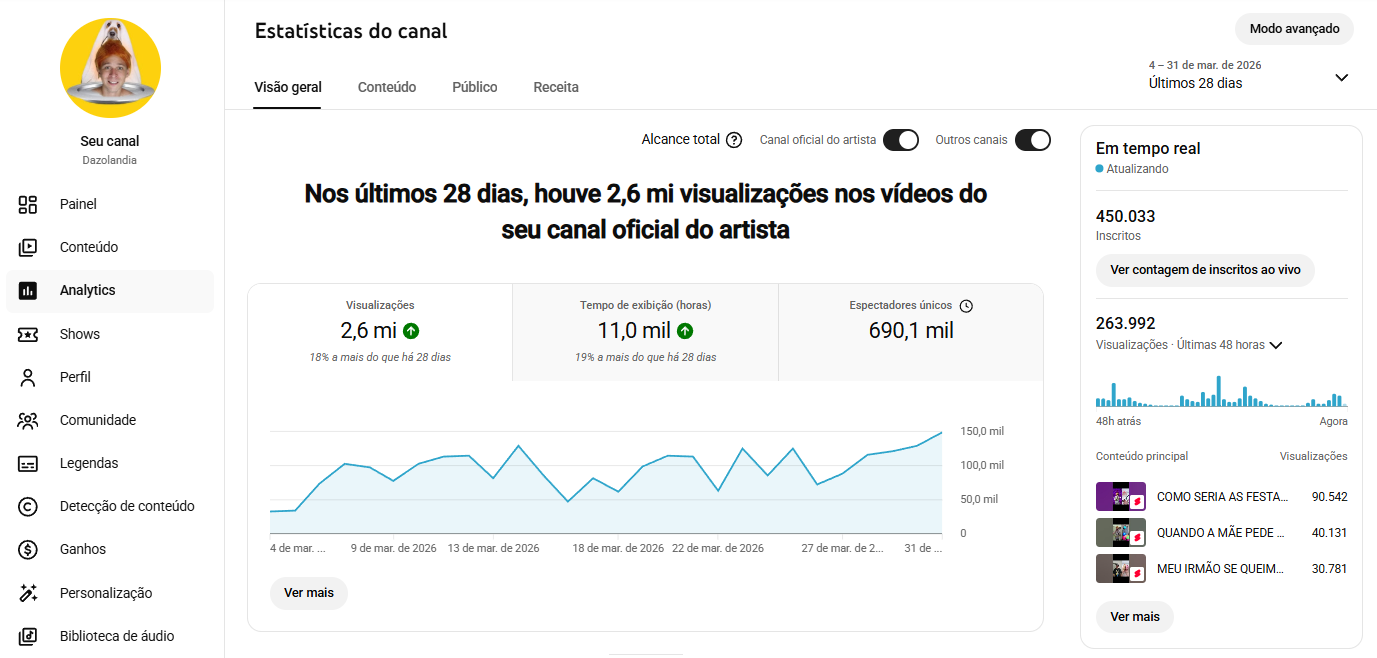
Task: Click Ver mais in Em tempo real panel
Action: [x=1135, y=617]
